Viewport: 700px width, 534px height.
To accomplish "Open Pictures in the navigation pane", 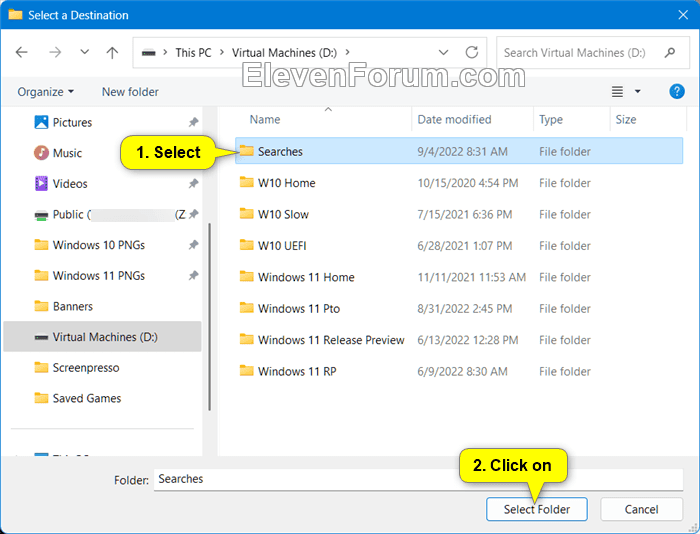I will 72,122.
